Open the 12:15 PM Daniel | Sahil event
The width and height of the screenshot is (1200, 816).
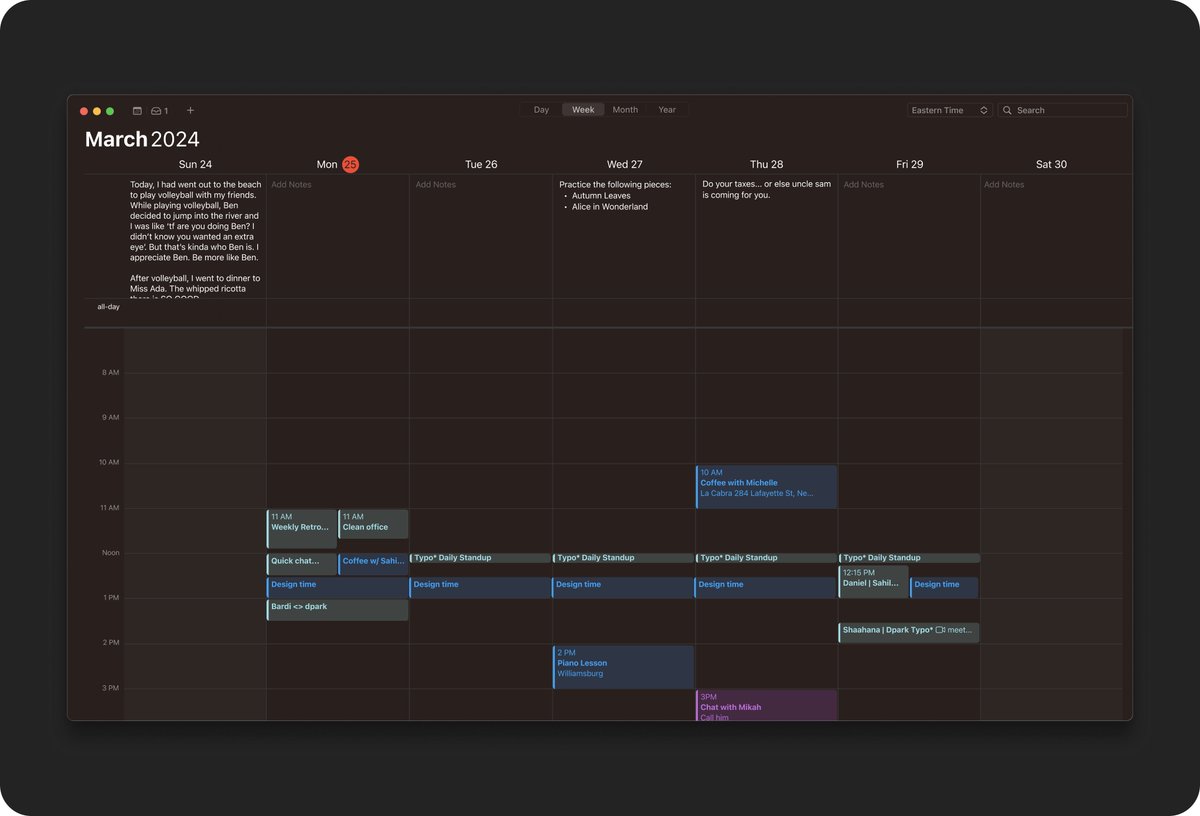[x=873, y=581]
